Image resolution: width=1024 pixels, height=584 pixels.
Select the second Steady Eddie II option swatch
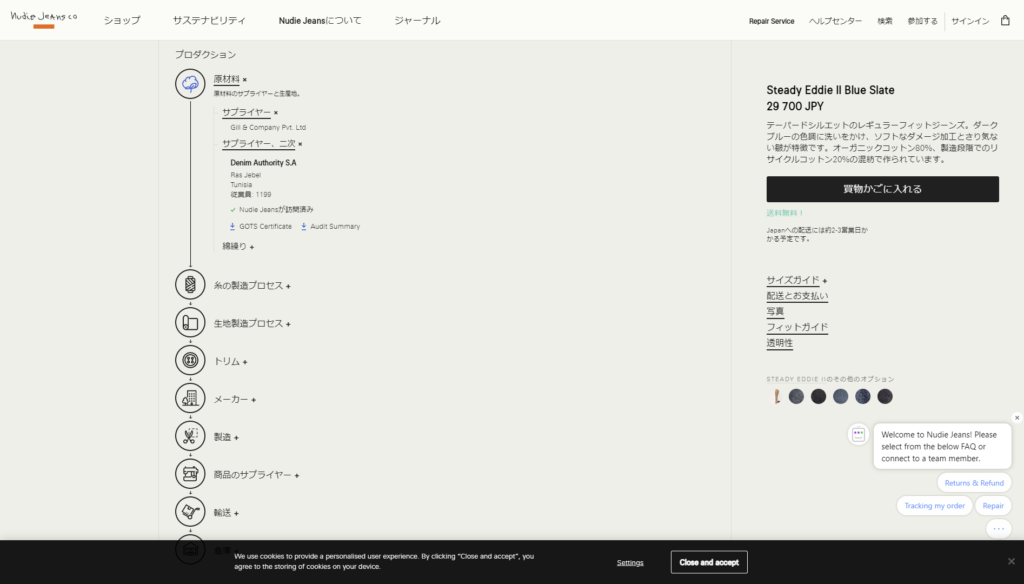coord(796,397)
